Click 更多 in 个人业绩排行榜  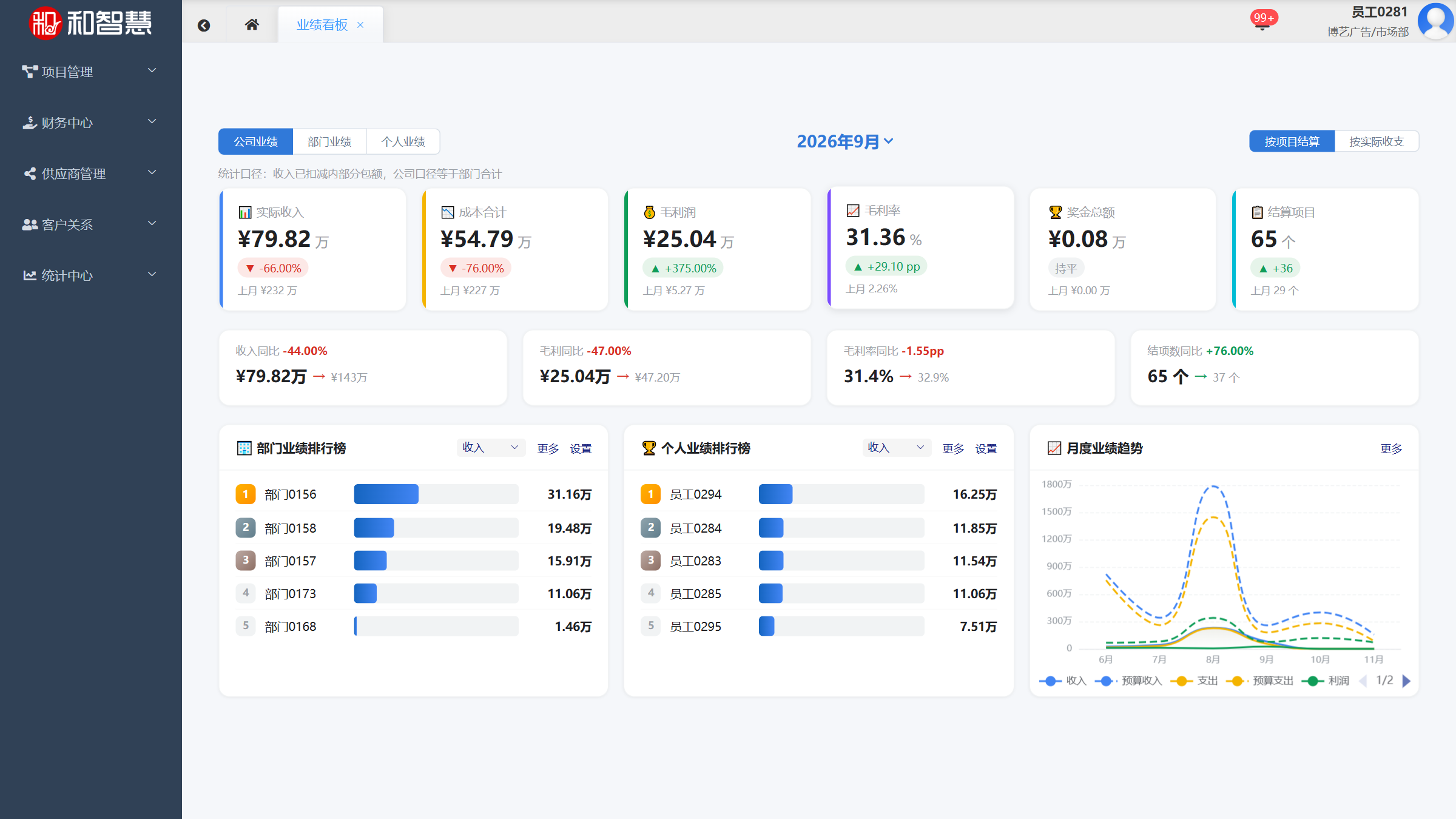click(954, 449)
